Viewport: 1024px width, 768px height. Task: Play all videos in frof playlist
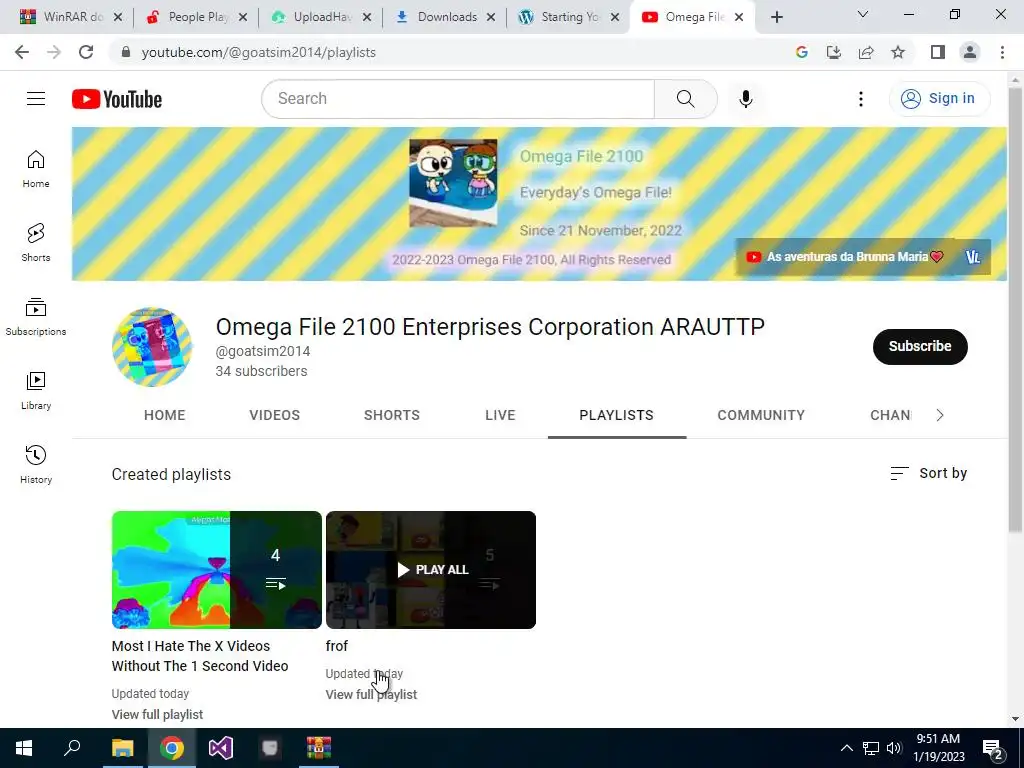431,569
